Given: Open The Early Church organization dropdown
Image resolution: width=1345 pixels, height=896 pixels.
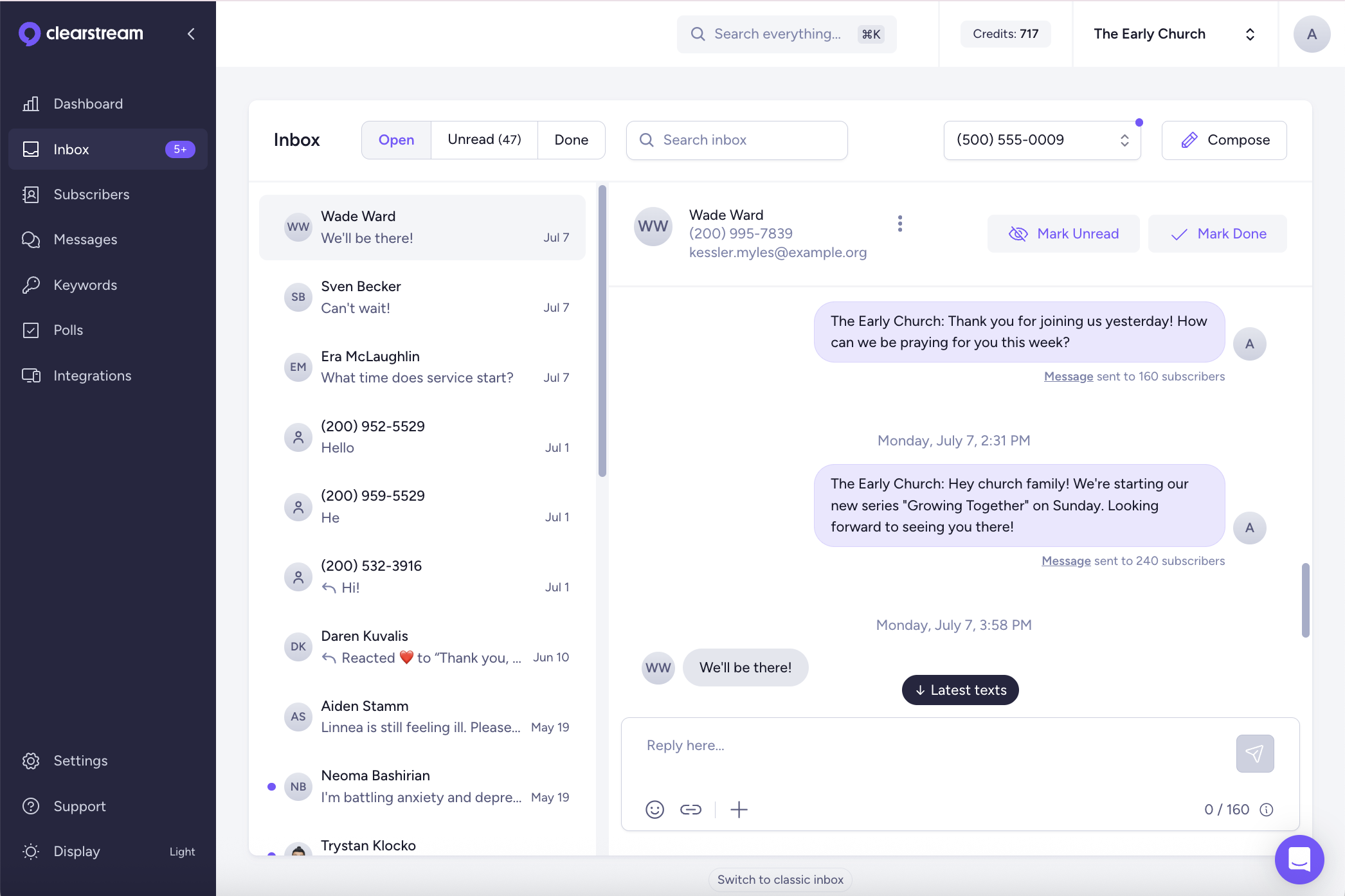Looking at the screenshot, I should coord(1175,33).
